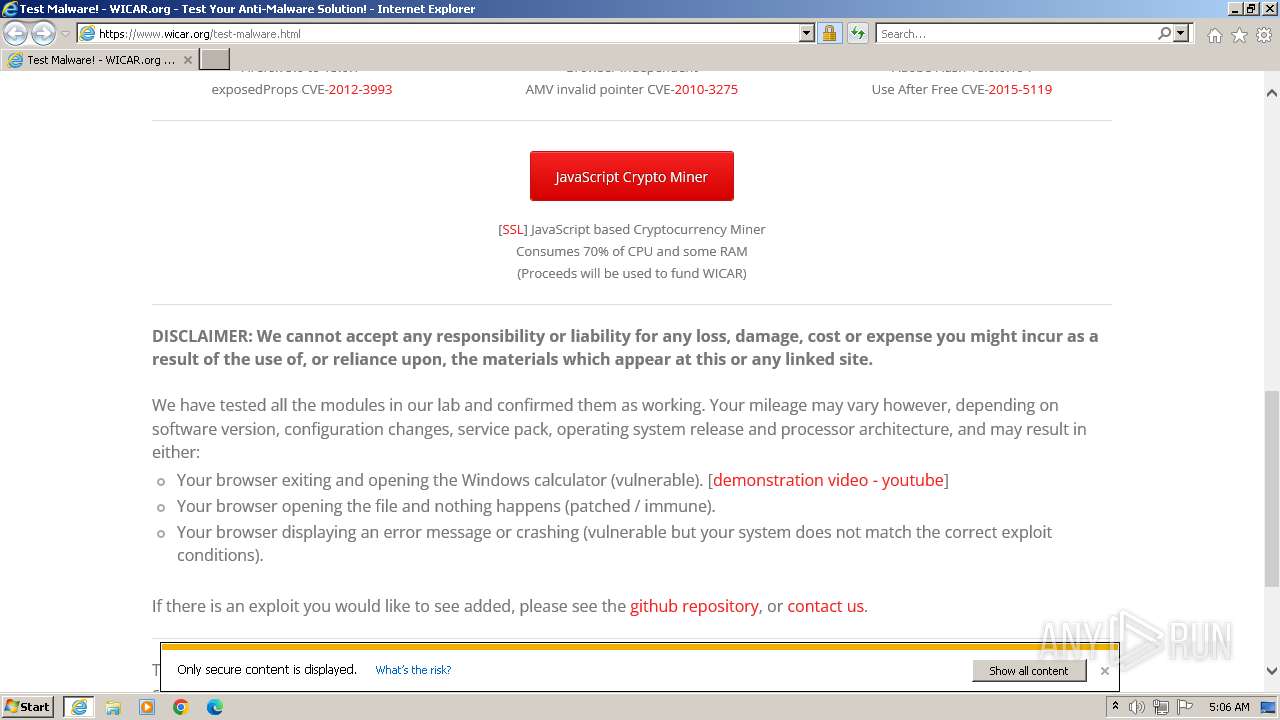Viewport: 1280px width, 720px height.
Task: Expand the address bar autocomplete dropdown
Action: (807, 34)
